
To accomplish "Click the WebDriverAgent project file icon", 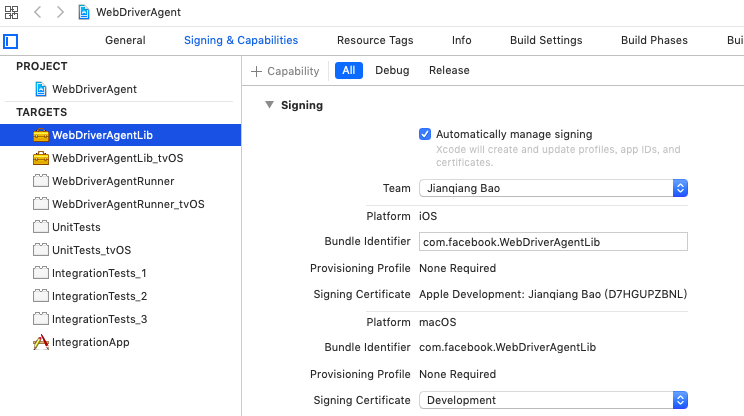I will coord(41,89).
